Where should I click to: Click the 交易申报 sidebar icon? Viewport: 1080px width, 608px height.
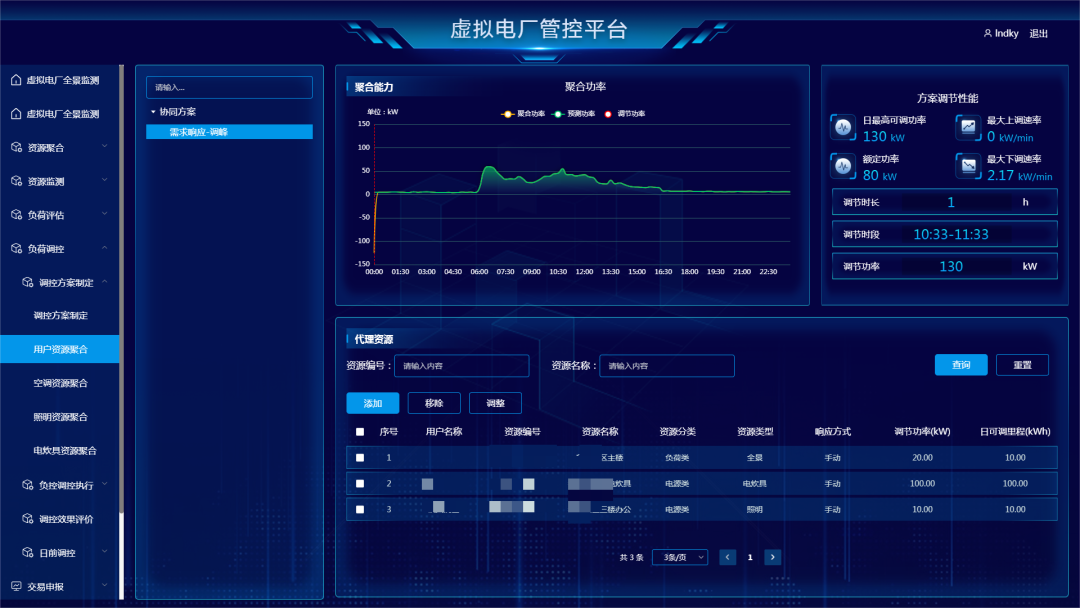16,586
